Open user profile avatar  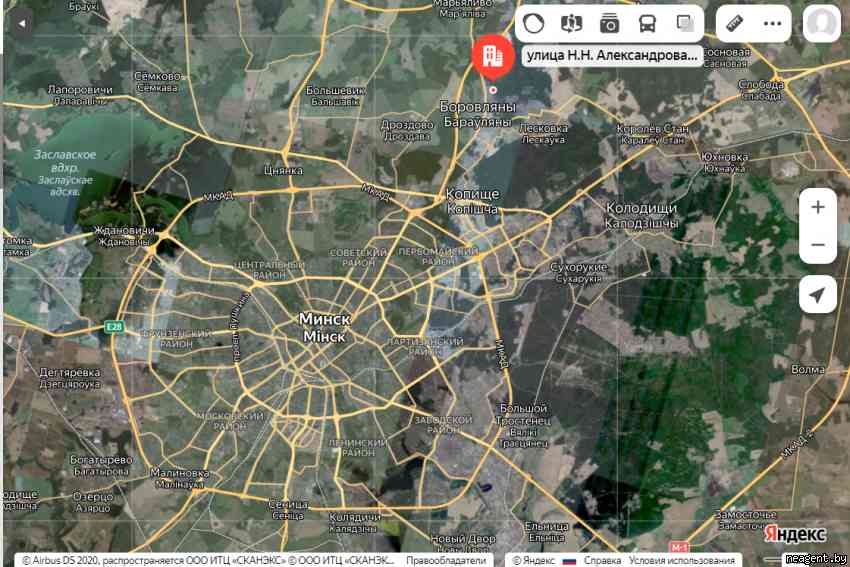click(x=821, y=23)
